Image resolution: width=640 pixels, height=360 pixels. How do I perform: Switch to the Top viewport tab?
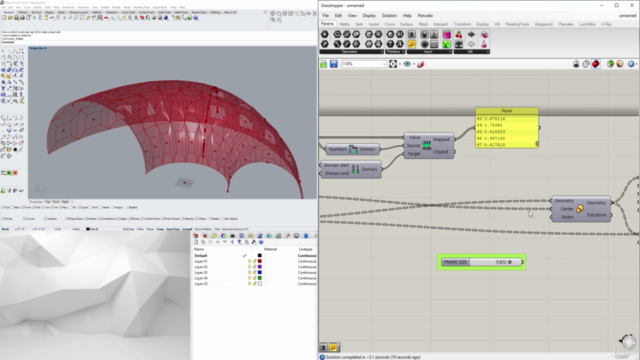(48, 202)
